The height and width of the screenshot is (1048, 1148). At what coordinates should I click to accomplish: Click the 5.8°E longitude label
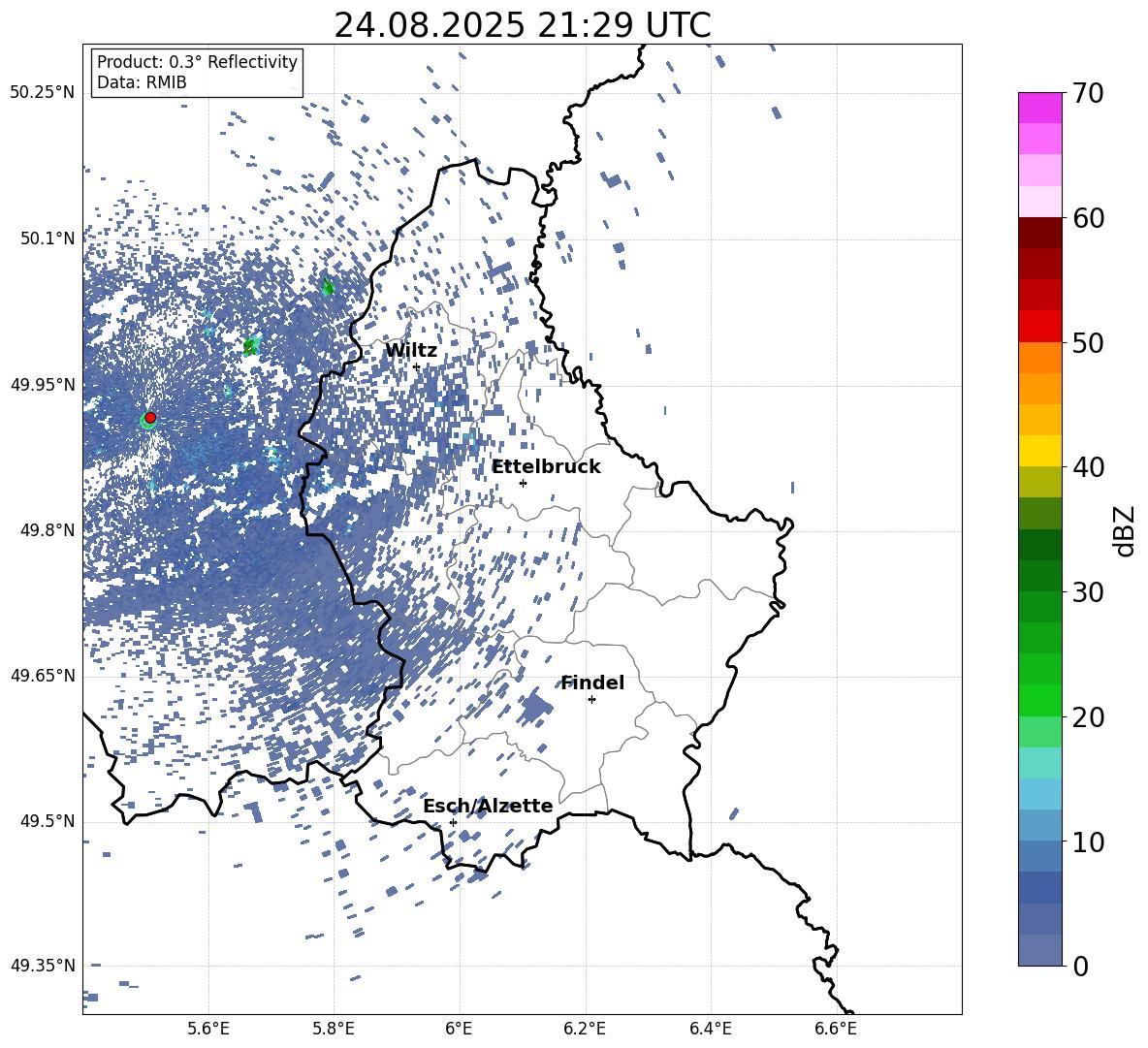(x=334, y=1029)
